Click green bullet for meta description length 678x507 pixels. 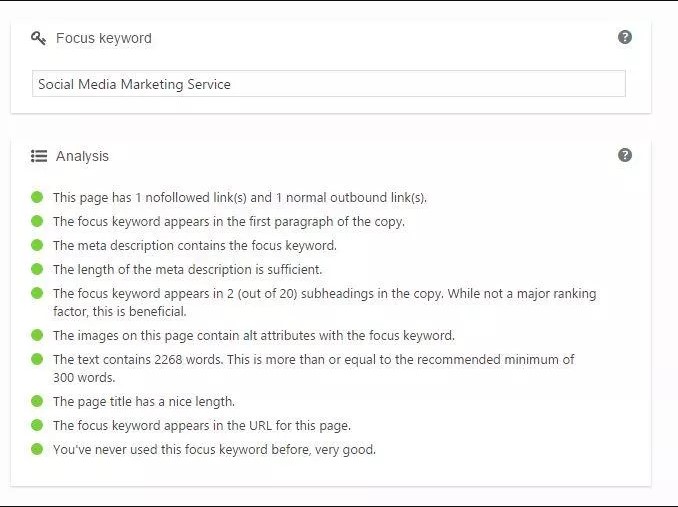click(x=37, y=269)
